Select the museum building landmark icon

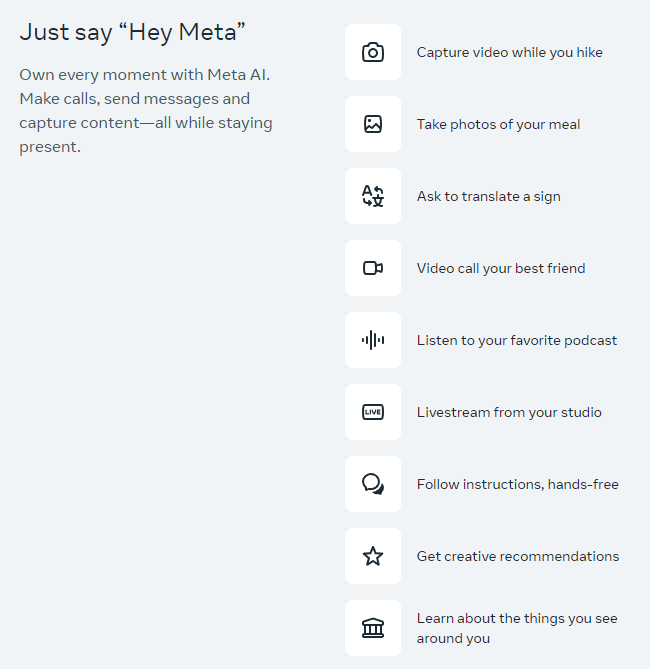373,628
